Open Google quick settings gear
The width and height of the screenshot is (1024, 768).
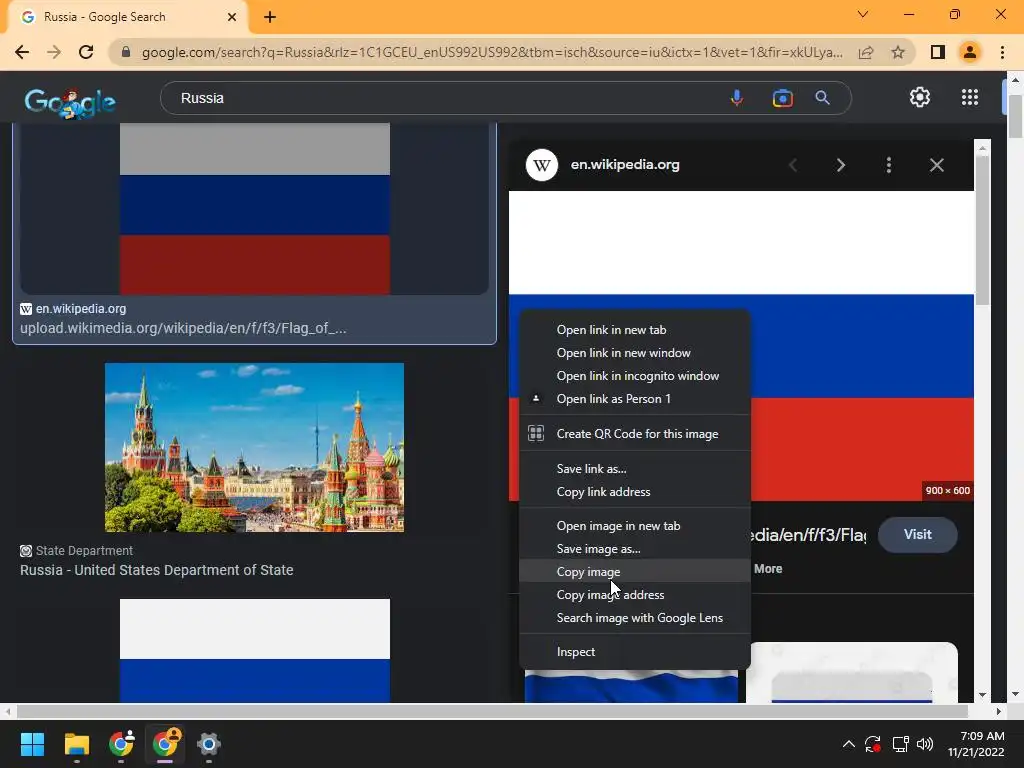[x=920, y=97]
